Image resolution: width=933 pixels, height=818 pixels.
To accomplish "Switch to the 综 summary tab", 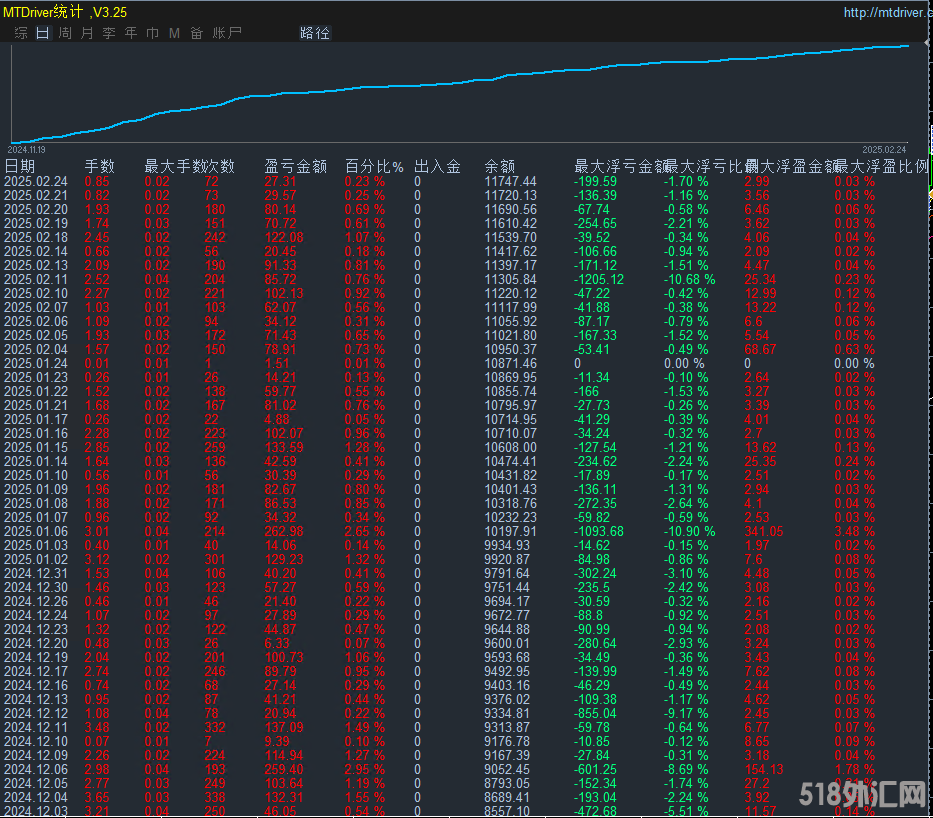I will (21, 33).
